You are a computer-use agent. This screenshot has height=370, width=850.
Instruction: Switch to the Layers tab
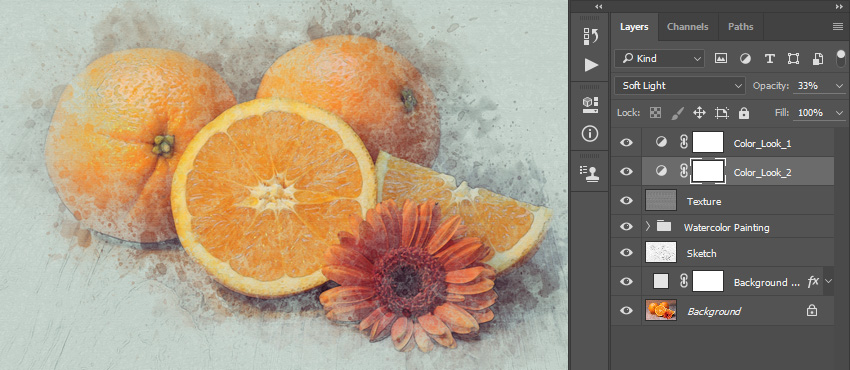pyautogui.click(x=634, y=27)
